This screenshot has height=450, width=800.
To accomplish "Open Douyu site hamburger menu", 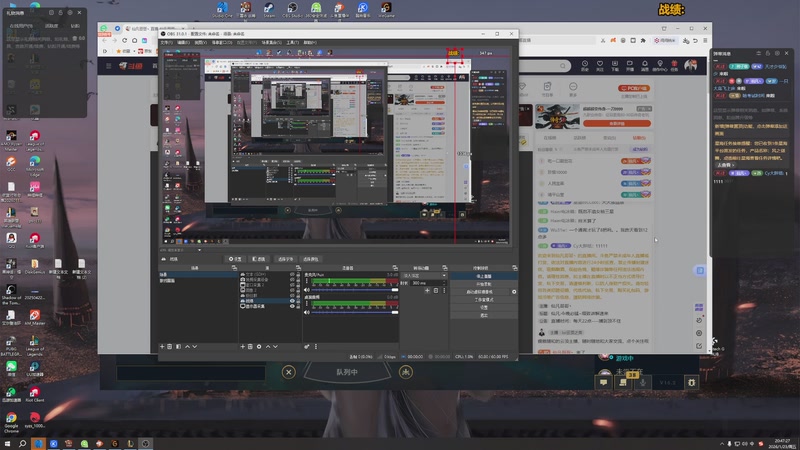I will [108, 66].
